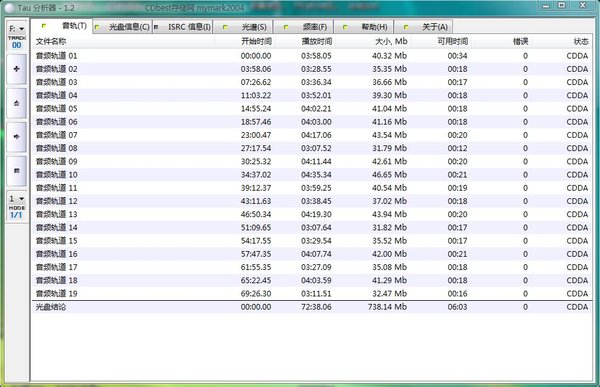
Task: Select row 音频轨道 04
Action: tap(312, 95)
